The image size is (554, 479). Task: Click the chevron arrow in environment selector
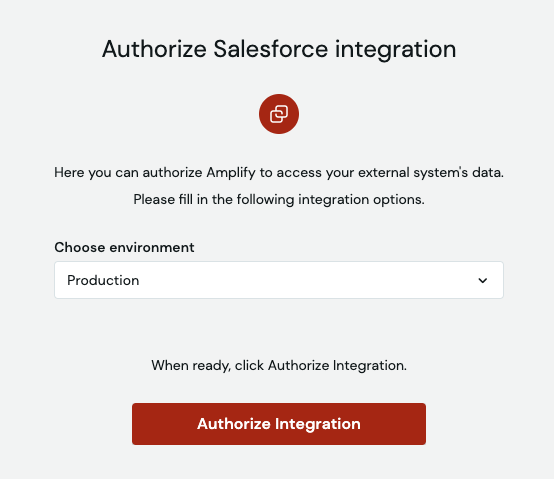(483, 280)
